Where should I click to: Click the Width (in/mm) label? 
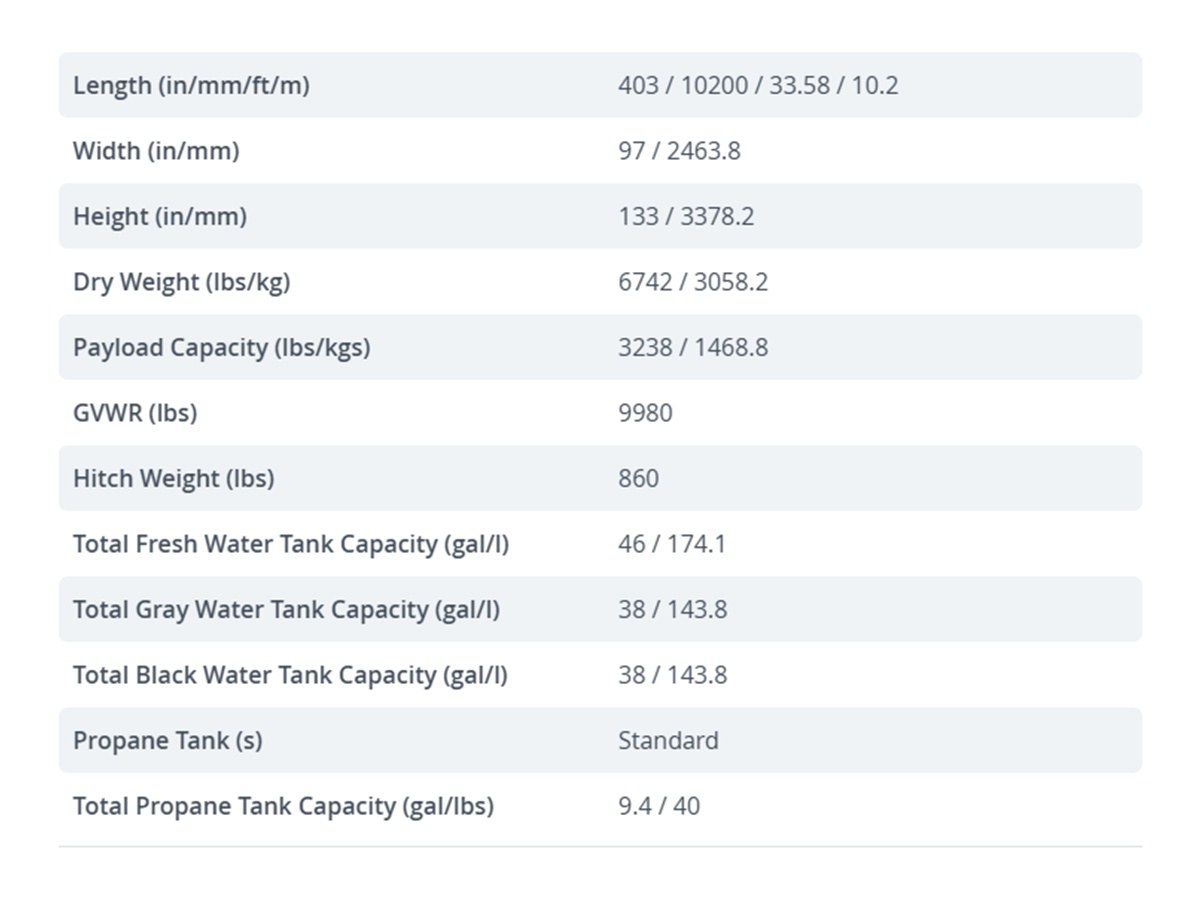pos(156,151)
